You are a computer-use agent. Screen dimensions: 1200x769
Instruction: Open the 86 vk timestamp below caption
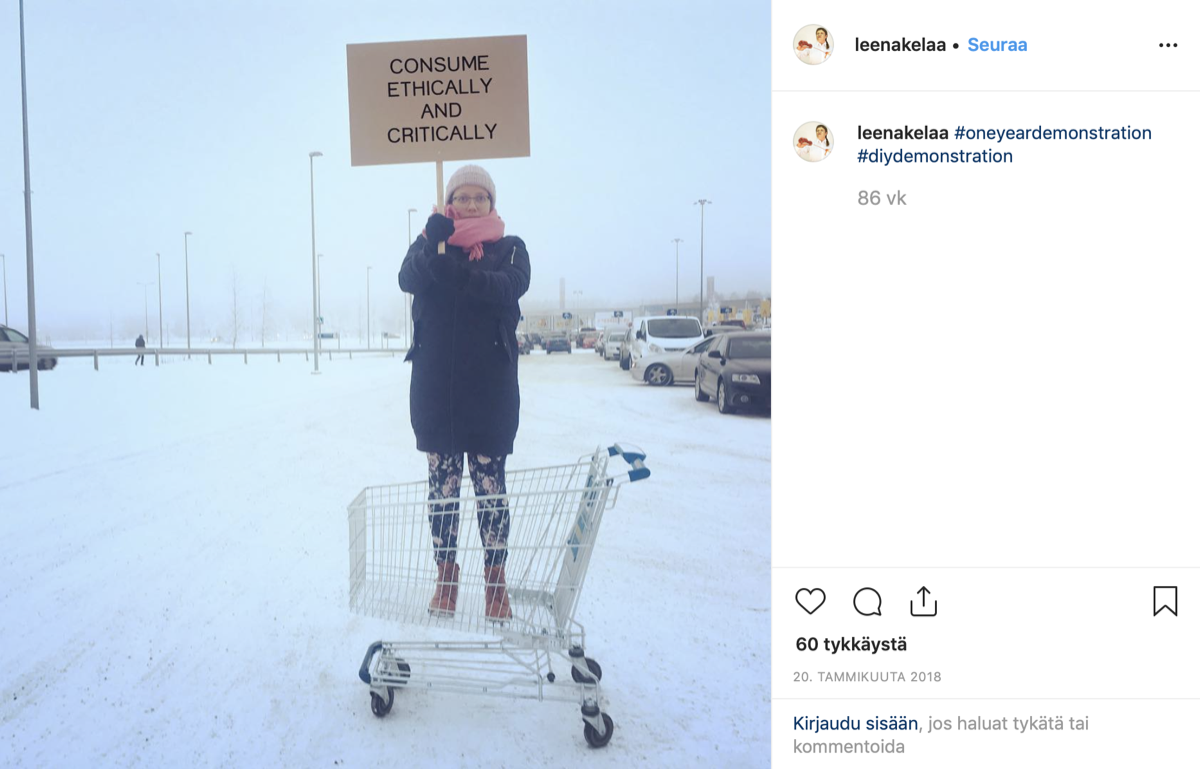point(881,198)
